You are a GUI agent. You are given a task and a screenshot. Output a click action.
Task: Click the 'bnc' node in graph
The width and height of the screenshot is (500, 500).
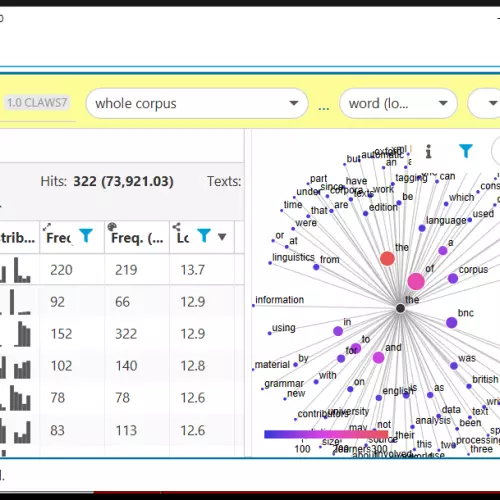[x=451, y=322]
